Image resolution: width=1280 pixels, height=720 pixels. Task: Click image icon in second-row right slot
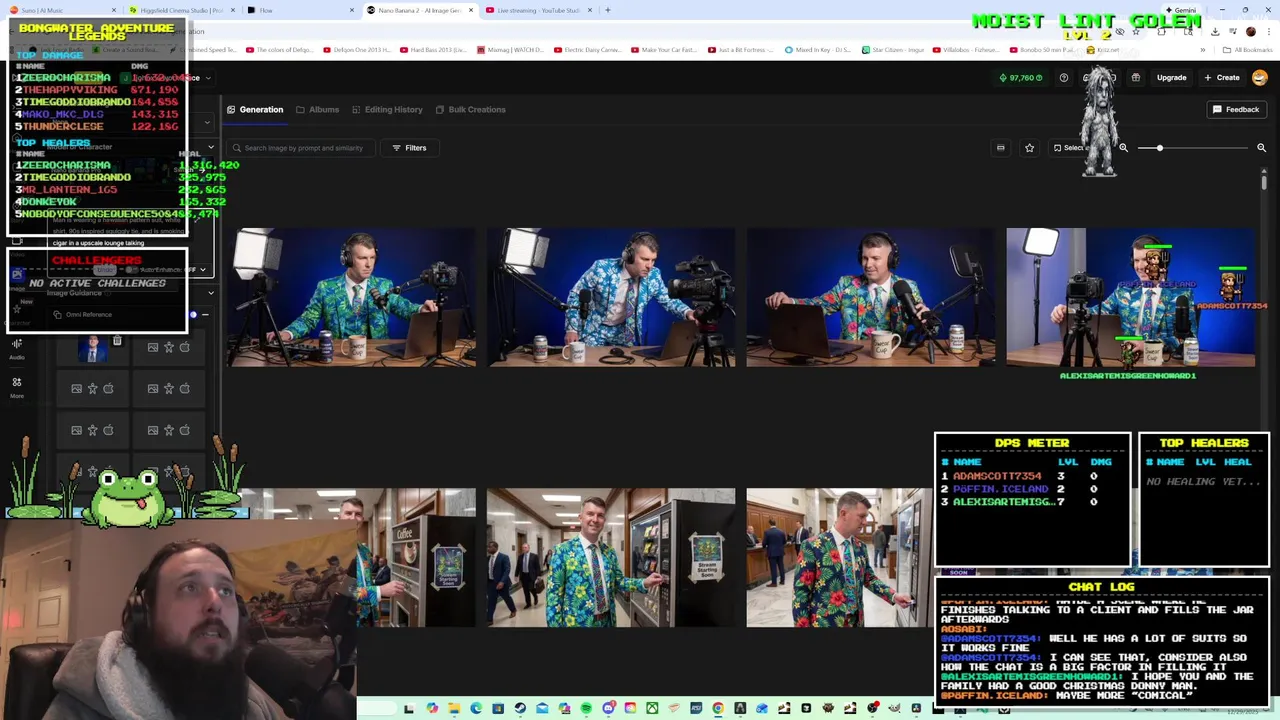[152, 389]
